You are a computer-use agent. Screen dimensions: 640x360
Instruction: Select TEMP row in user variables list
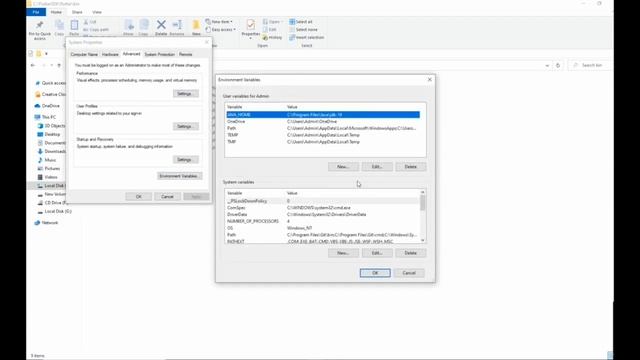323,135
